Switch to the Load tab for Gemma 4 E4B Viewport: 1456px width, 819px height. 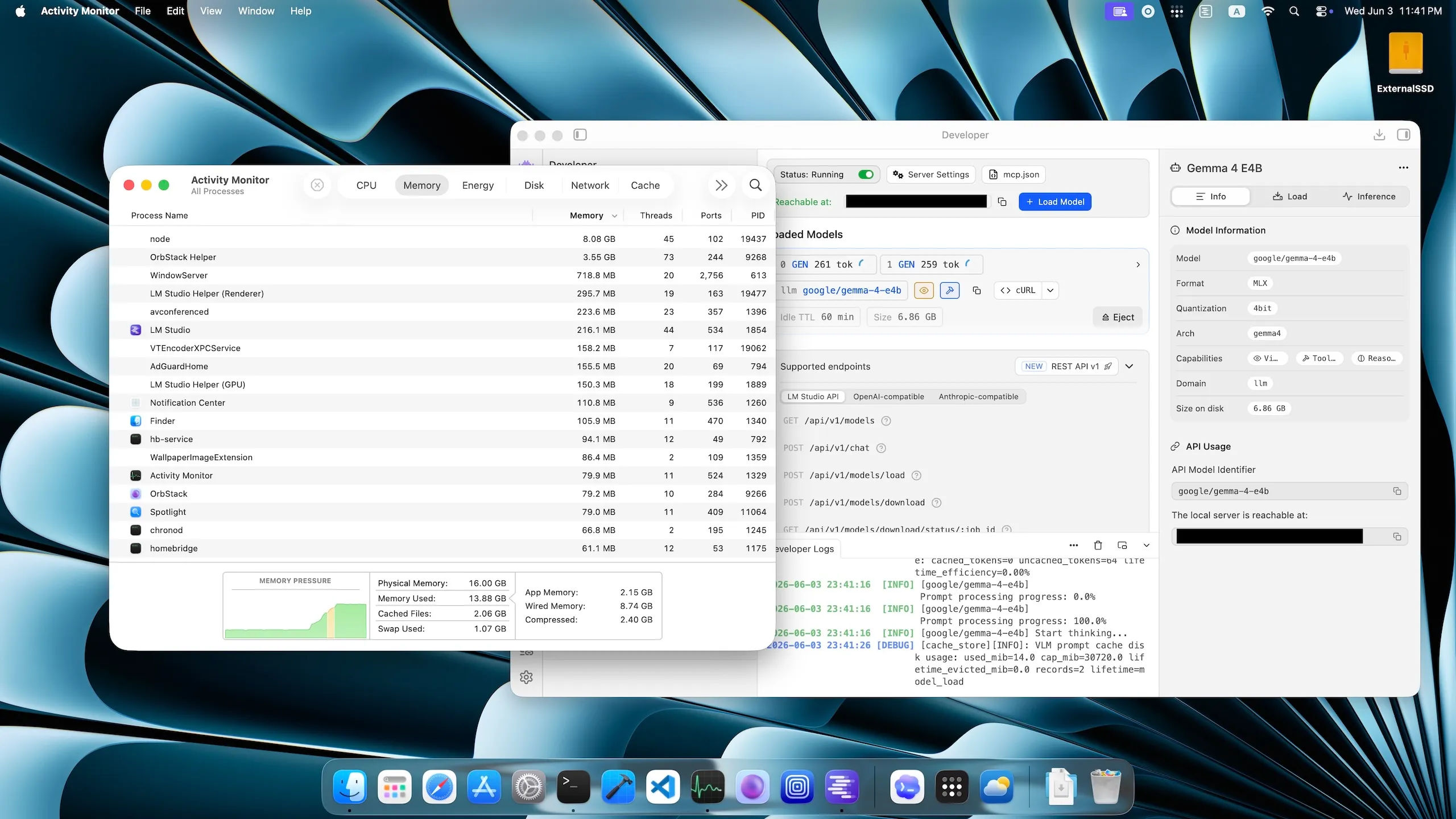point(1290,197)
